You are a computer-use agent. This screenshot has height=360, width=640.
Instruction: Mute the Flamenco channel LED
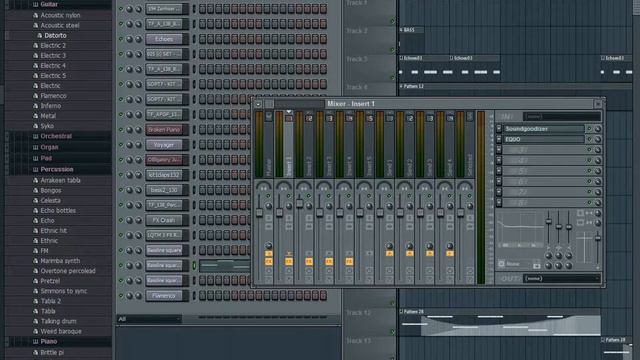pyautogui.click(x=121, y=296)
